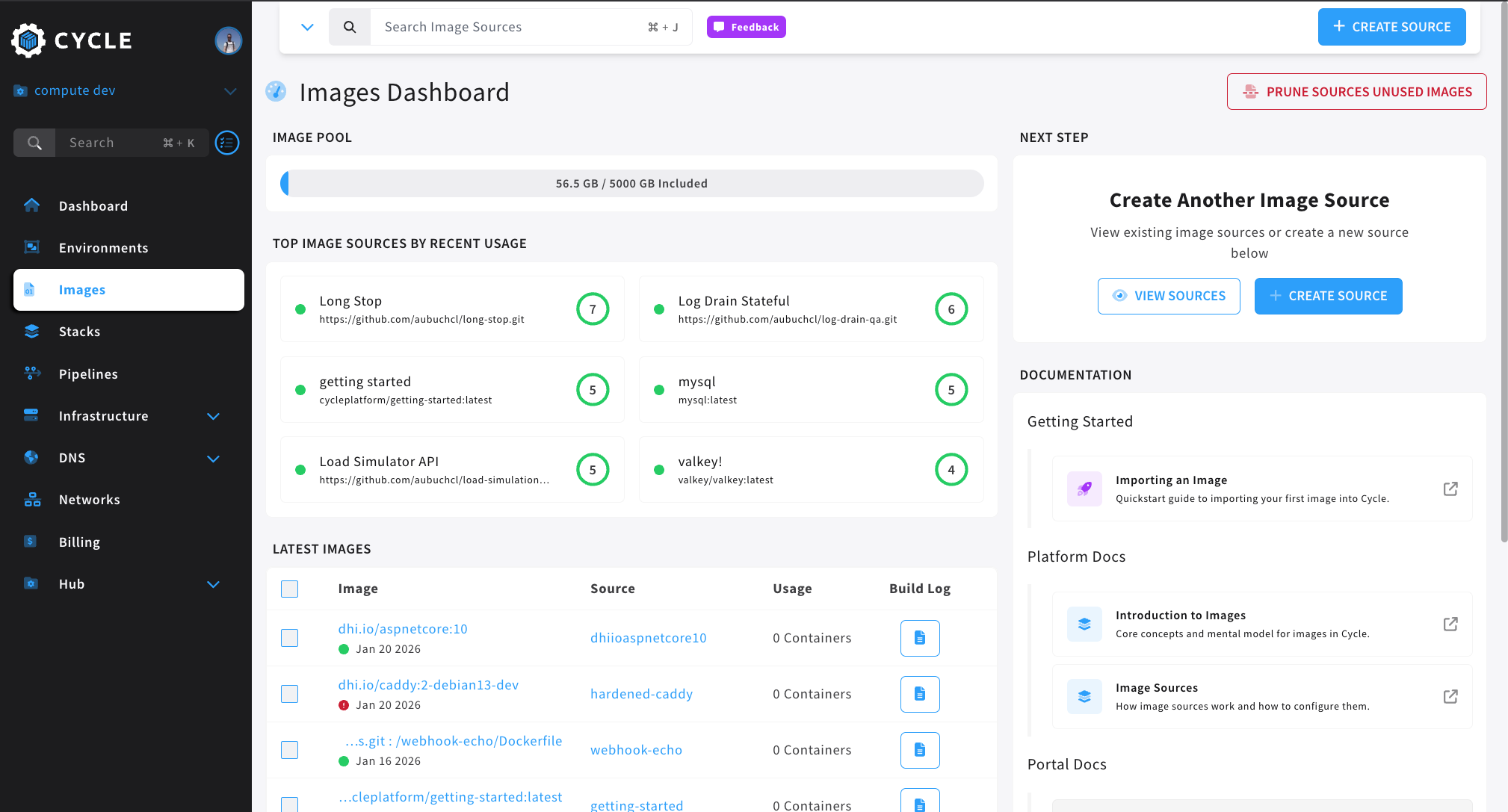The image size is (1508, 812).
Task: Check the select-all images header checkbox
Action: point(290,589)
